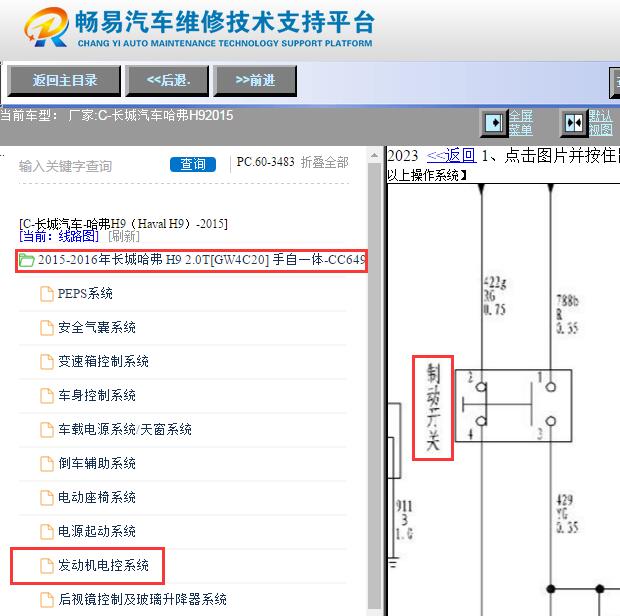The height and width of the screenshot is (616, 620).
Task: Click the wire label 788b R 0.35
Action: [567, 314]
